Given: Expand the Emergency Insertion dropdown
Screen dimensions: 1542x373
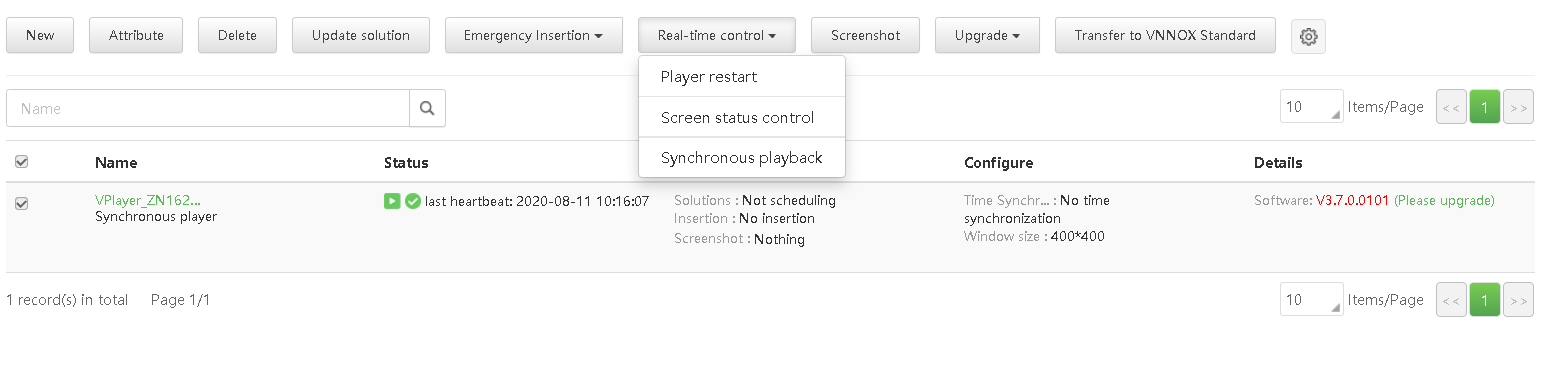Looking at the screenshot, I should (533, 36).
